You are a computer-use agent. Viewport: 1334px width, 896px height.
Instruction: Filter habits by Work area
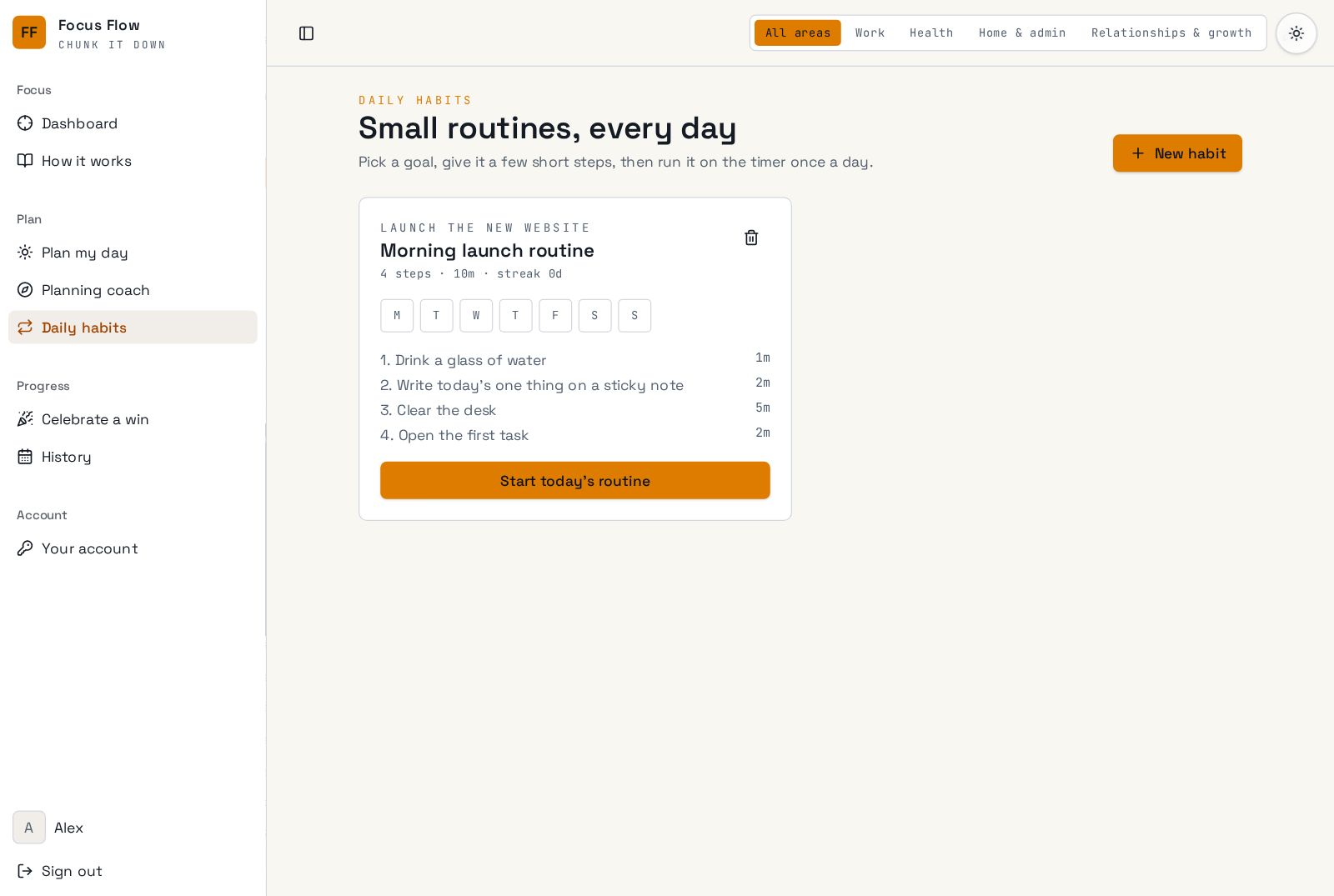point(870,33)
